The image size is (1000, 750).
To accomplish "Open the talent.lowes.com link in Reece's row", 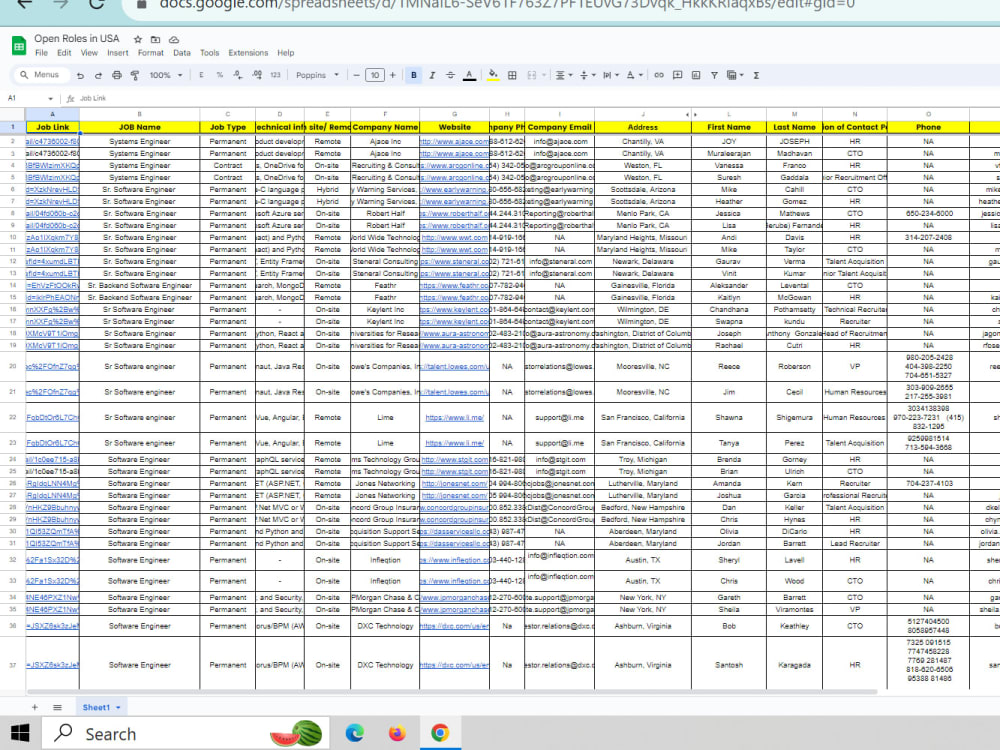I will pyautogui.click(x=455, y=367).
